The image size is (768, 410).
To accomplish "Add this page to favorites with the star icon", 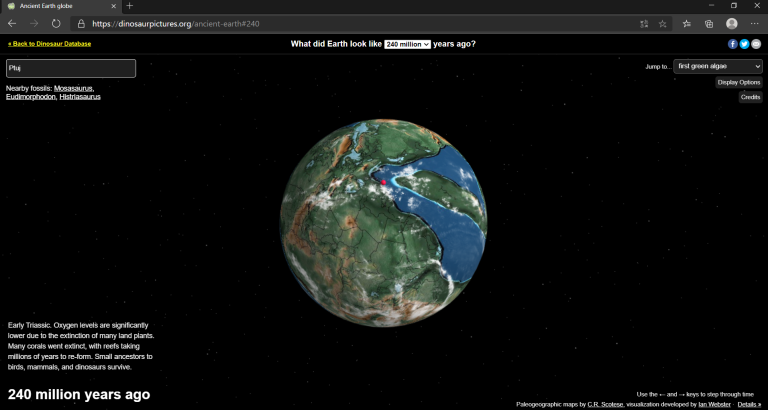I will click(662, 23).
